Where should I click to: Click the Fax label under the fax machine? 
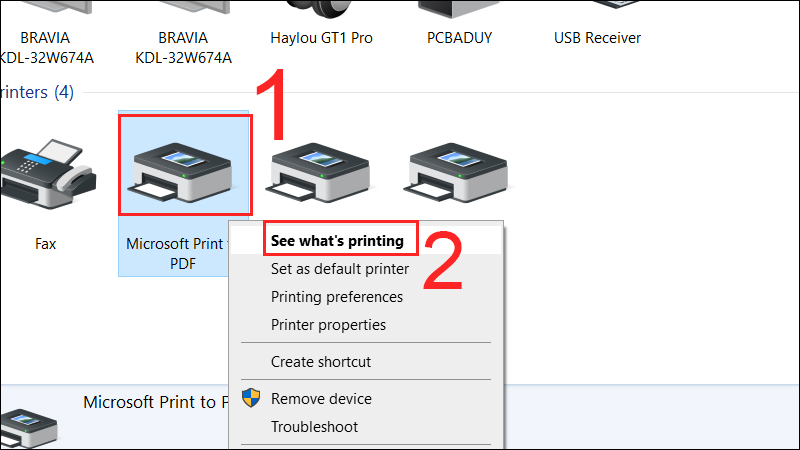(45, 244)
